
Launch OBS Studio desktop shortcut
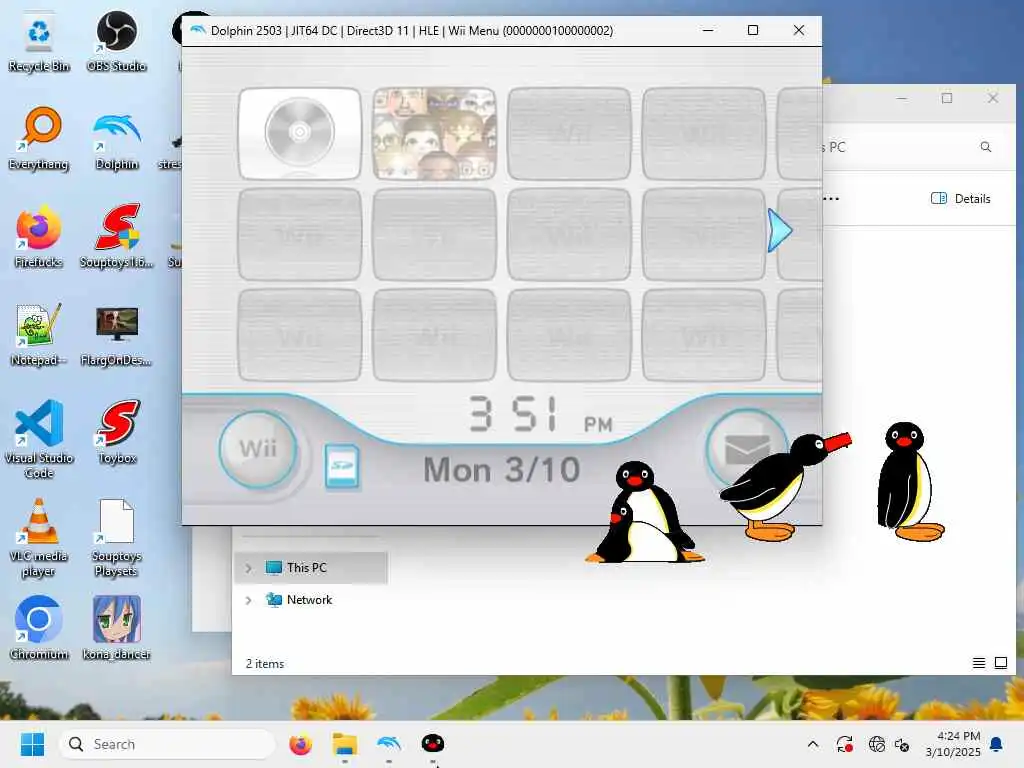coord(117,42)
